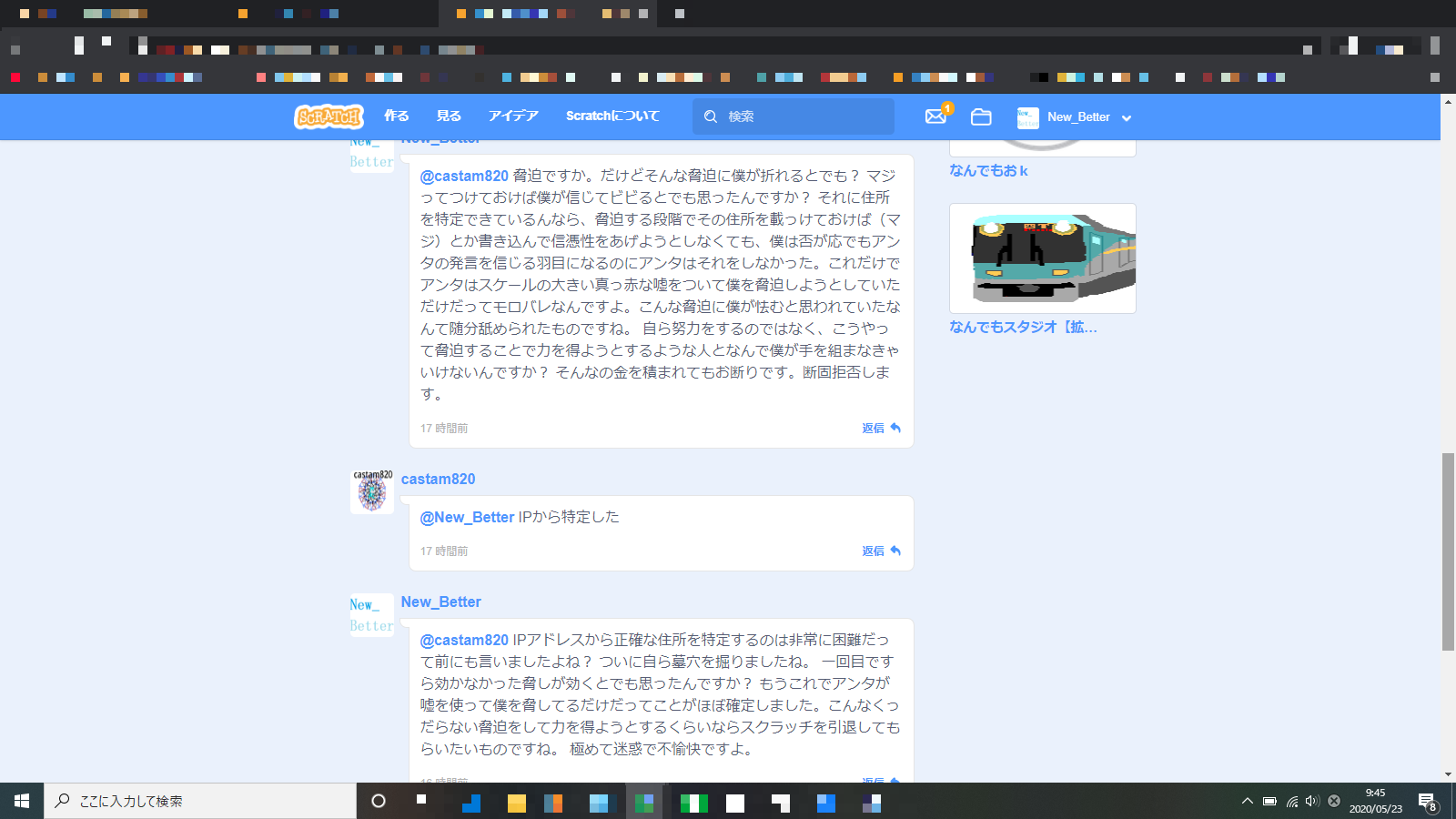
Task: Reply to IPから特定した comment
Action: (x=881, y=551)
